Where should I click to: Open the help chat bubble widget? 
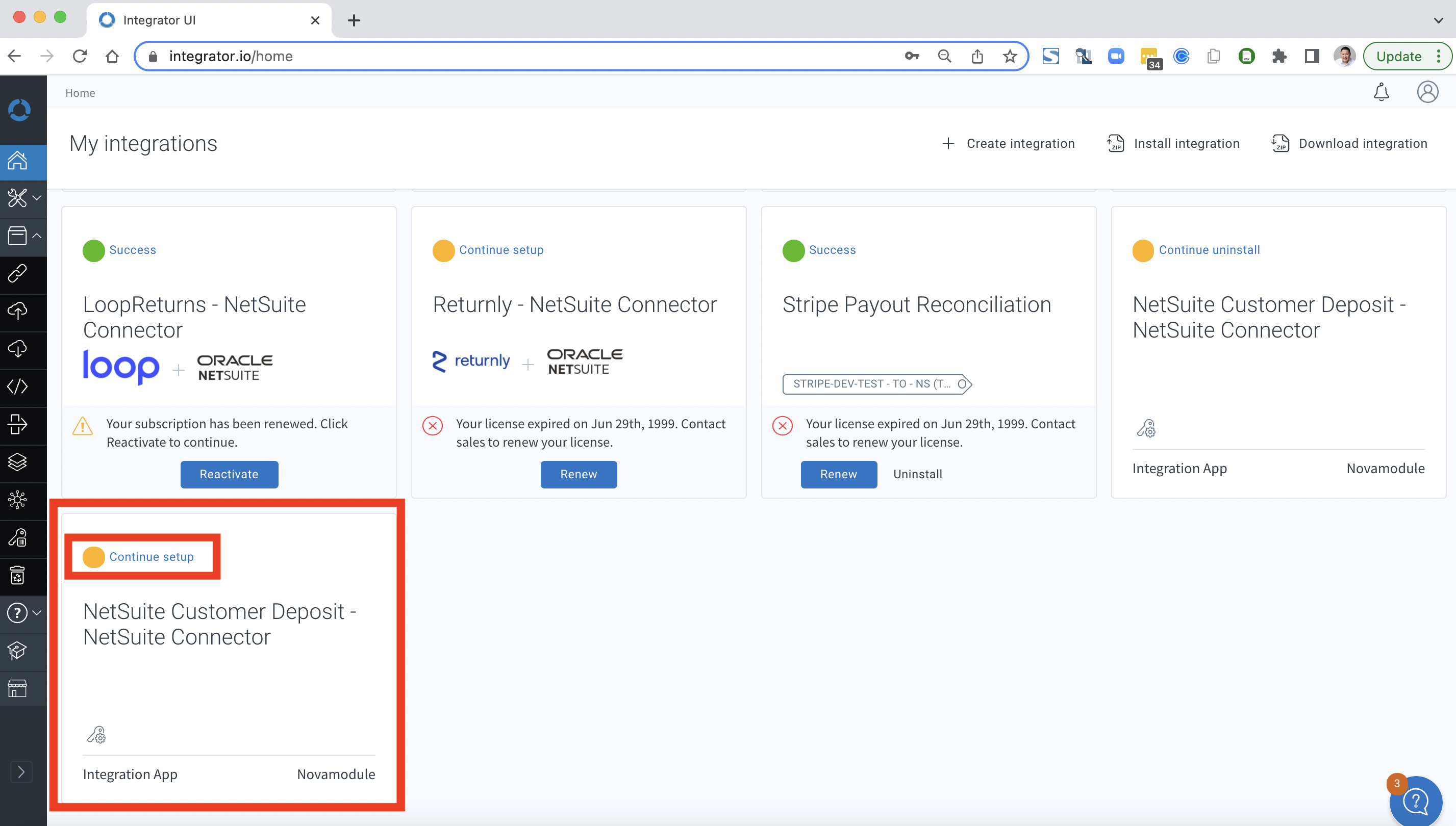(x=1416, y=801)
